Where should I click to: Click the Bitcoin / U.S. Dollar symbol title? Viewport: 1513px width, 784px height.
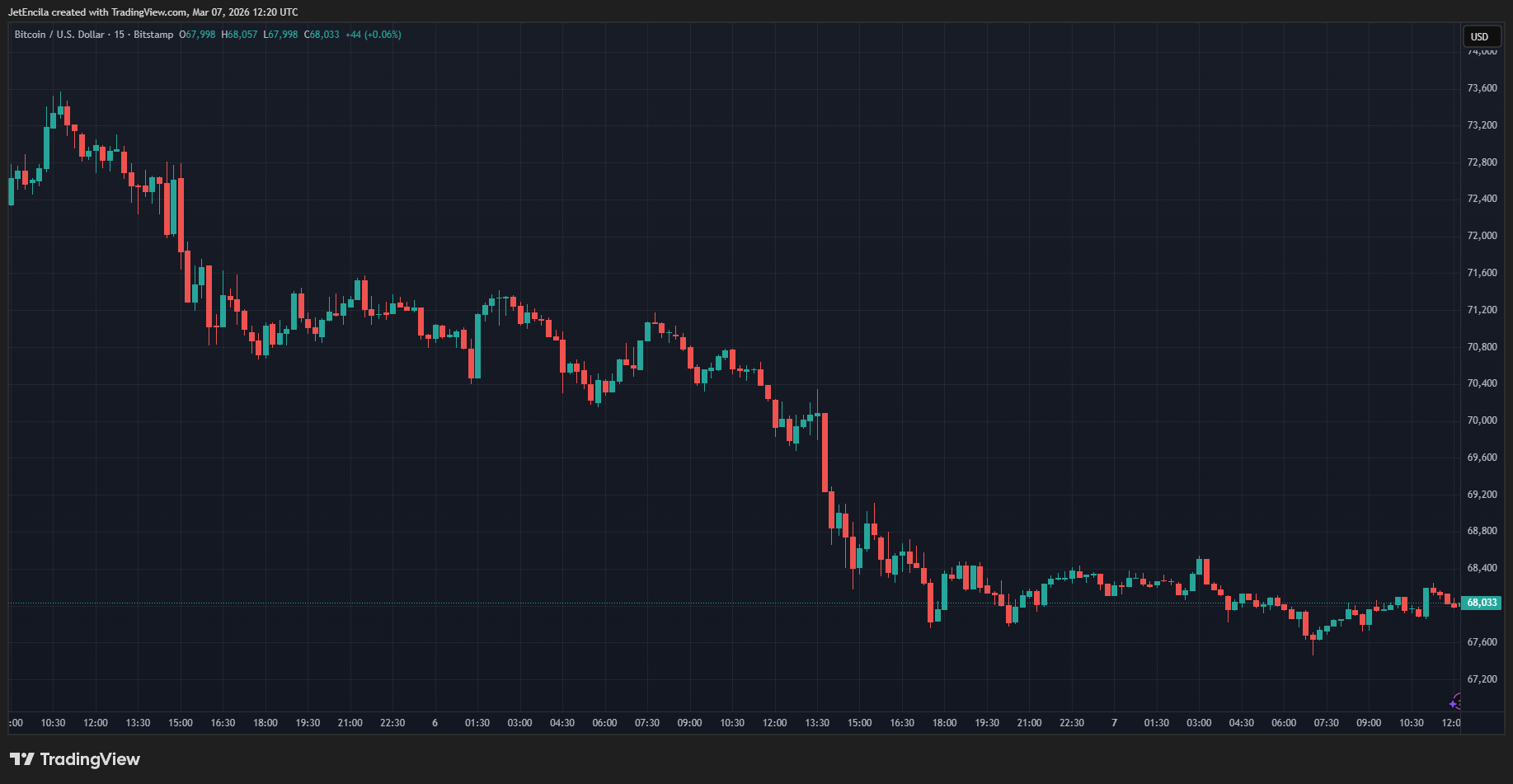(59, 35)
